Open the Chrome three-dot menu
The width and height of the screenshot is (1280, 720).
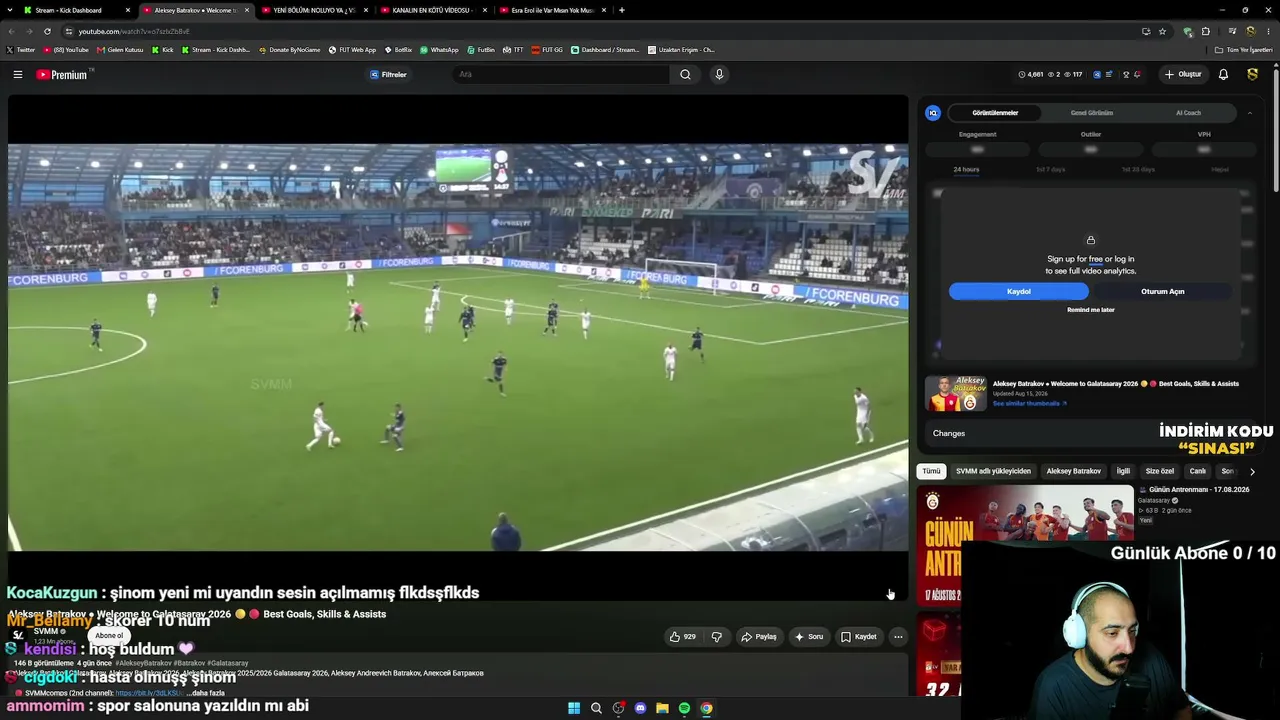click(x=1268, y=31)
